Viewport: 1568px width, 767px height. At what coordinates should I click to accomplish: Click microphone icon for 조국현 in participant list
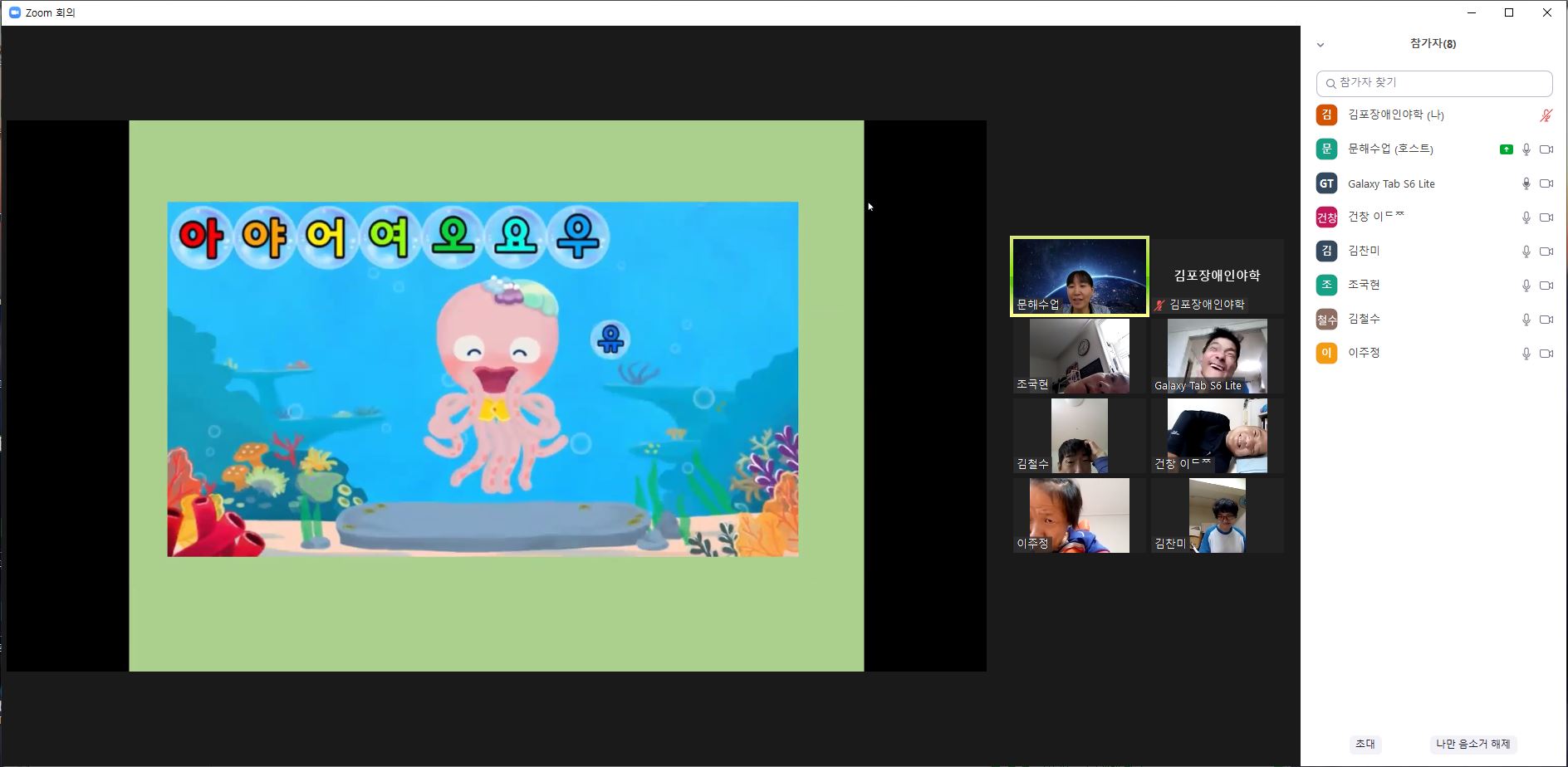1526,286
